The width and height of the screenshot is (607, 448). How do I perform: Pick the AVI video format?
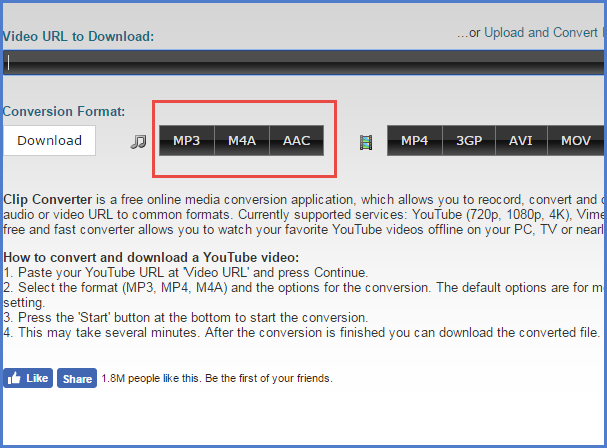pyautogui.click(x=521, y=141)
